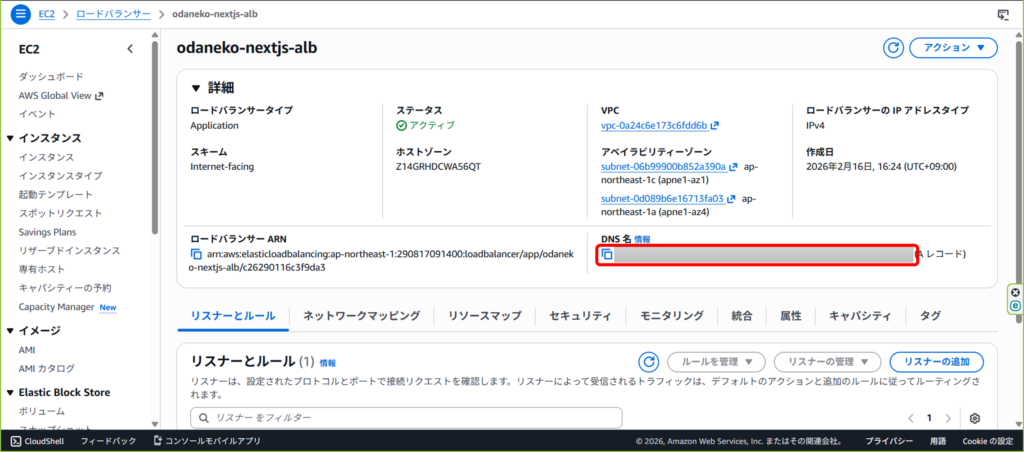The image size is (1024, 452).
Task: Open listener table settings gear icon
Action: click(x=975, y=418)
